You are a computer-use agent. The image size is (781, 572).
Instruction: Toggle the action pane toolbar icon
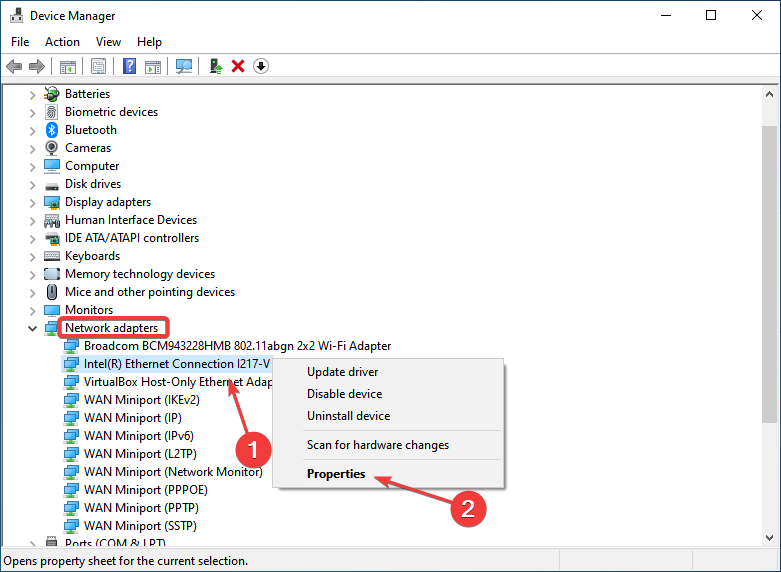[153, 66]
